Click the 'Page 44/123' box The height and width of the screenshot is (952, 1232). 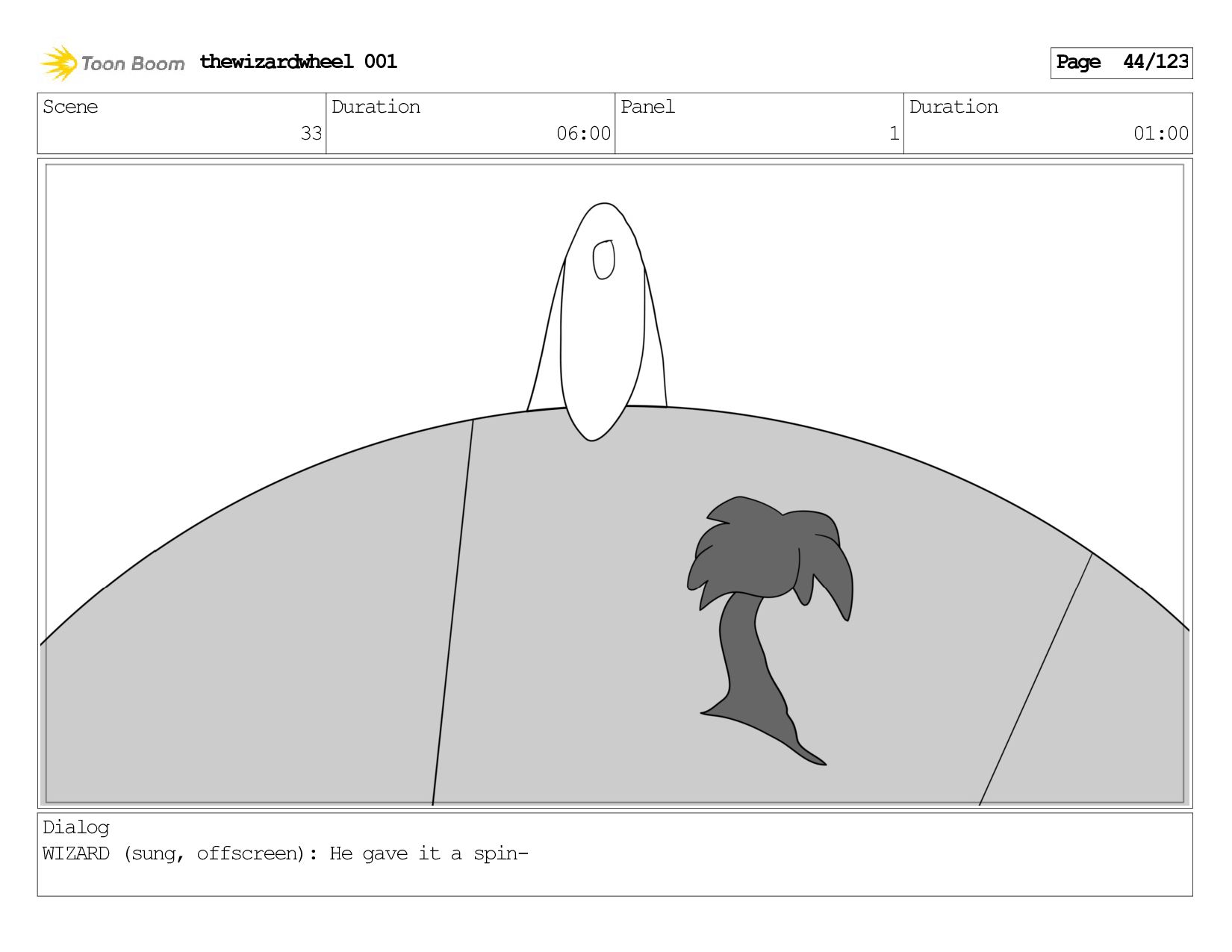[x=1121, y=63]
